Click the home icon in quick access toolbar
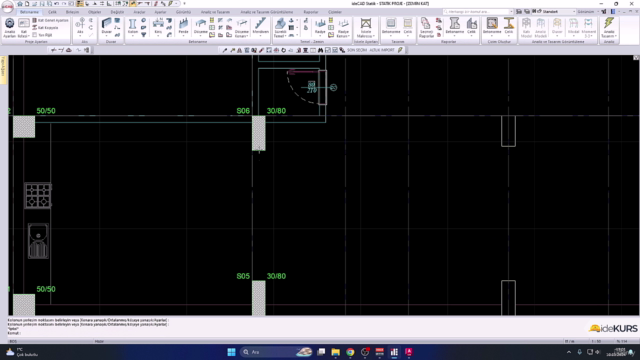The height and width of the screenshot is (360, 640). [x=20, y=4]
